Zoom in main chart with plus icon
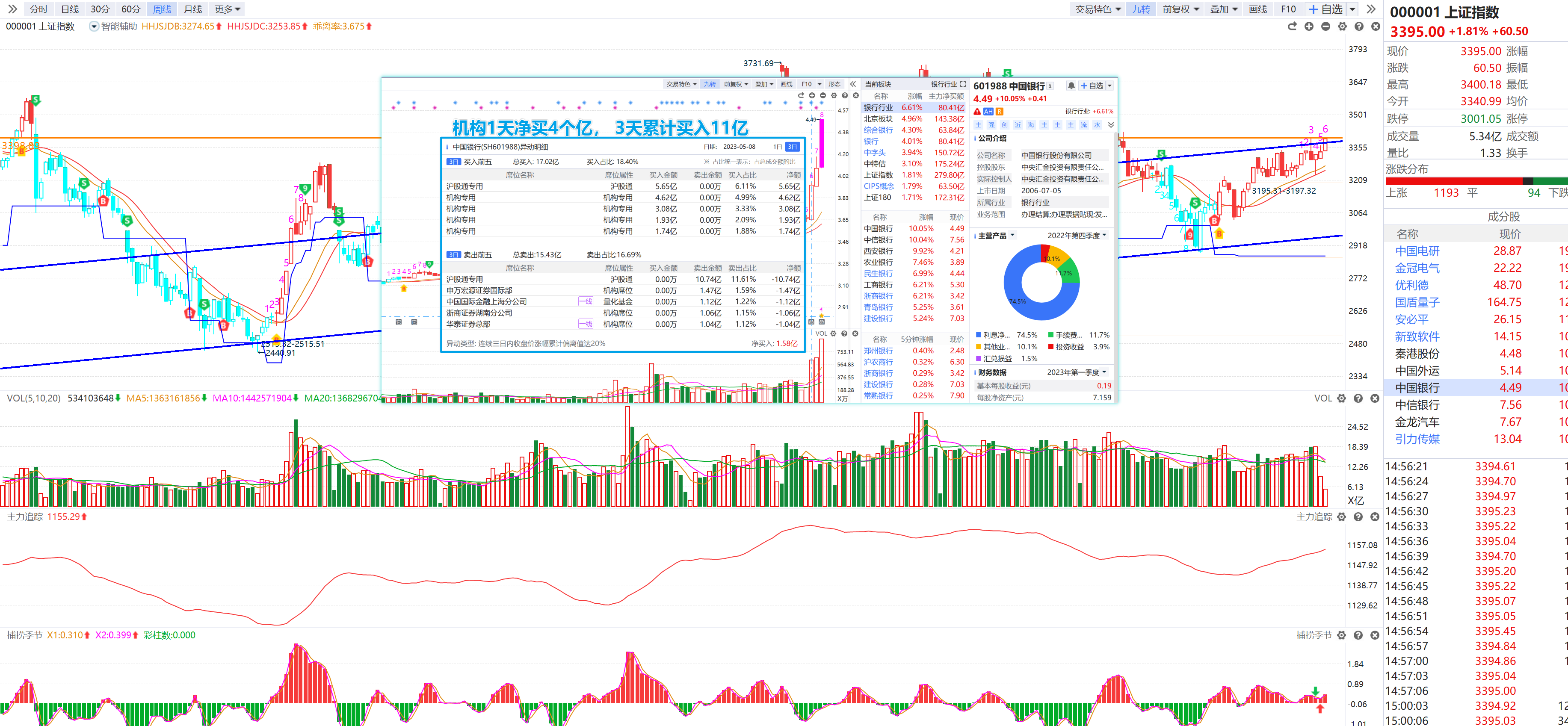Screen dimensions: 1568x726 click(x=1309, y=26)
